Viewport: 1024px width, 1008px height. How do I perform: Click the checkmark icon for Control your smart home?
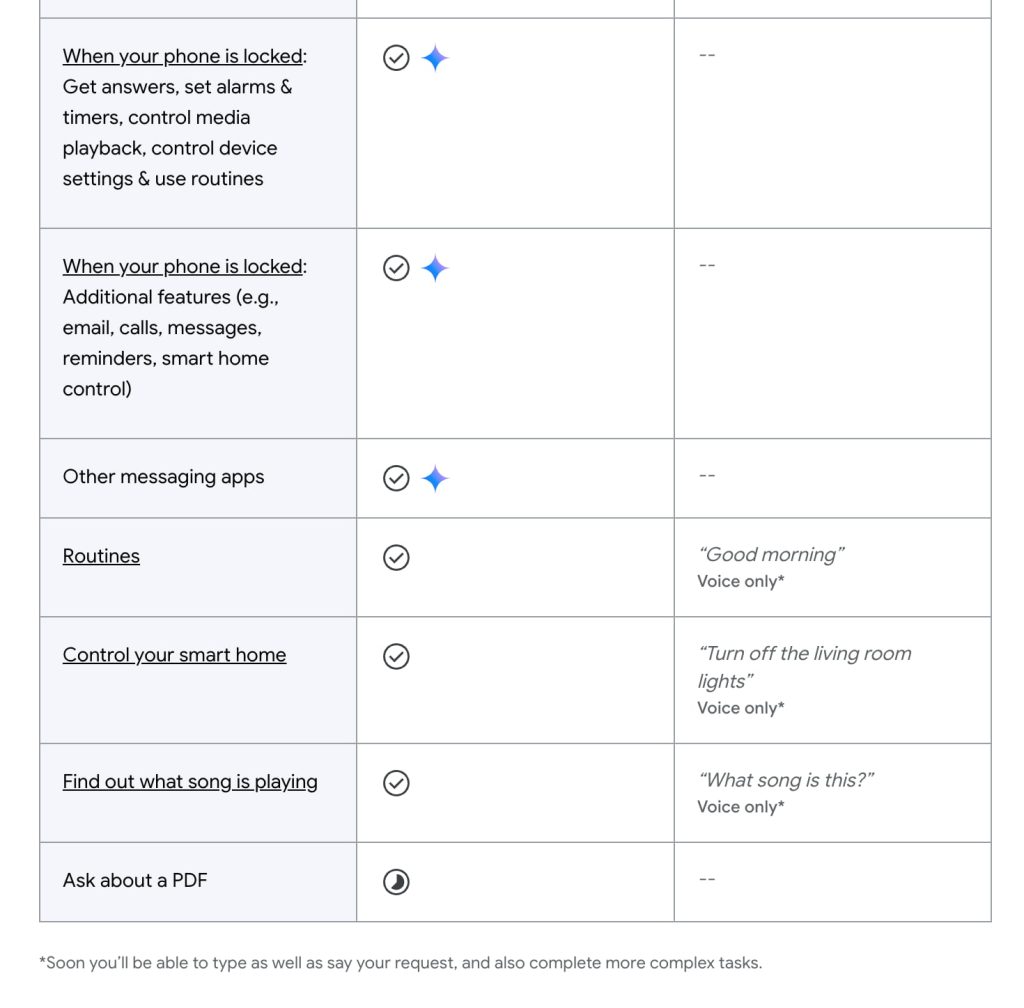pos(396,657)
